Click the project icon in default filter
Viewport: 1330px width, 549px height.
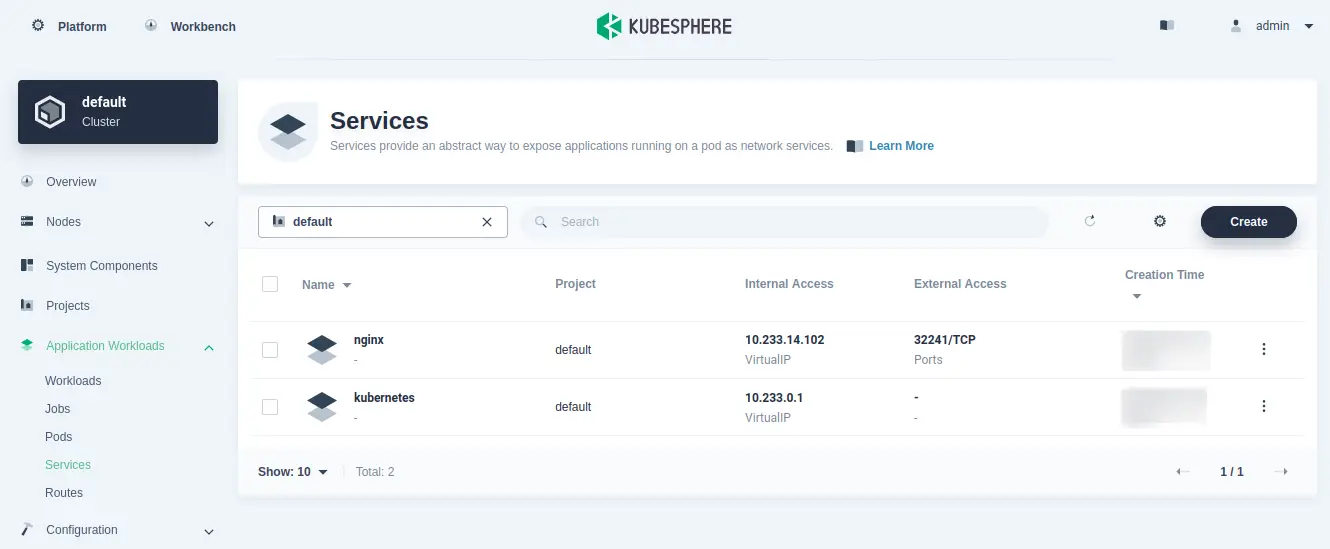point(278,222)
